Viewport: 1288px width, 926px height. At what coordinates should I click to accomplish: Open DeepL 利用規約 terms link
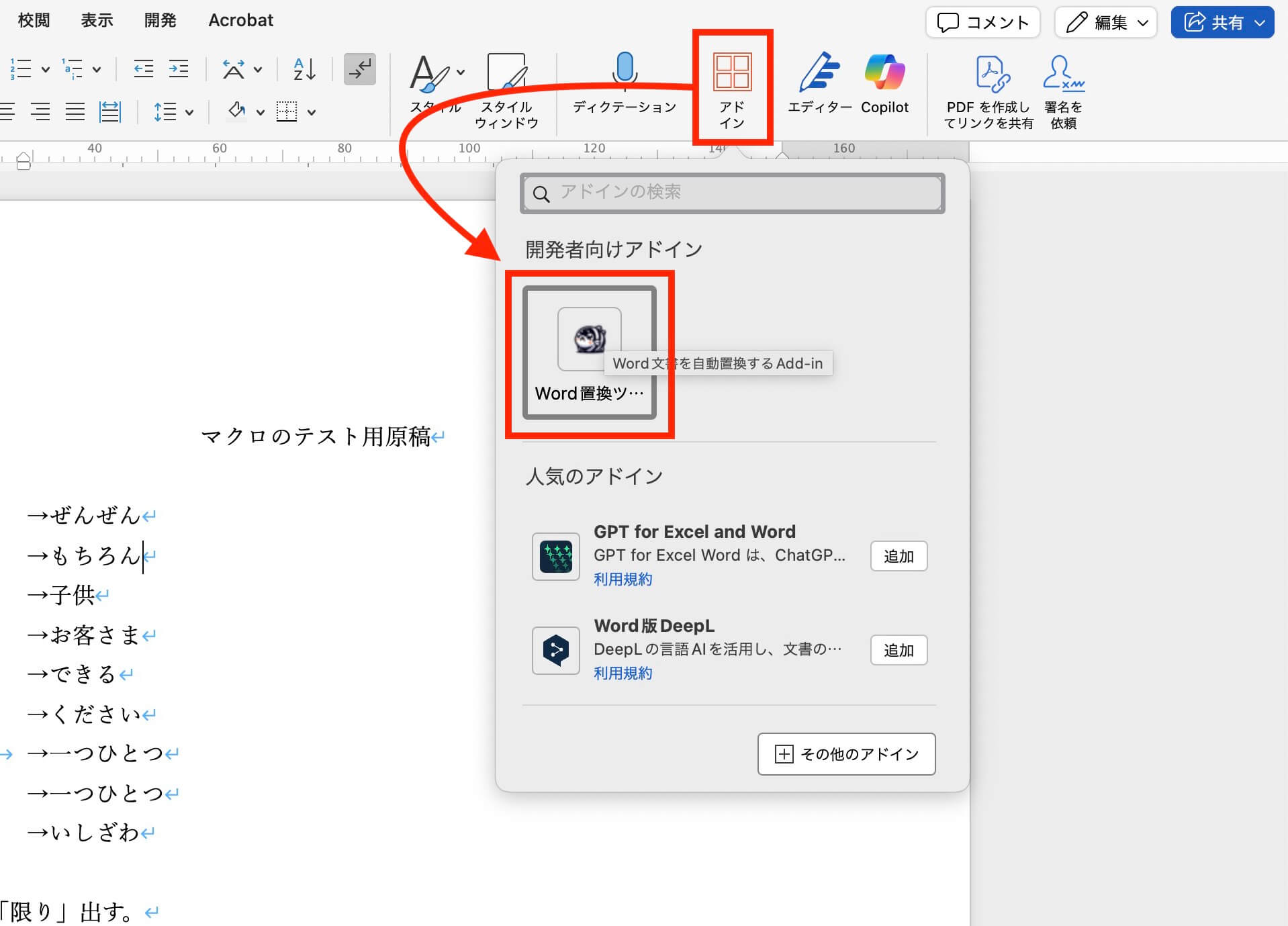point(623,673)
